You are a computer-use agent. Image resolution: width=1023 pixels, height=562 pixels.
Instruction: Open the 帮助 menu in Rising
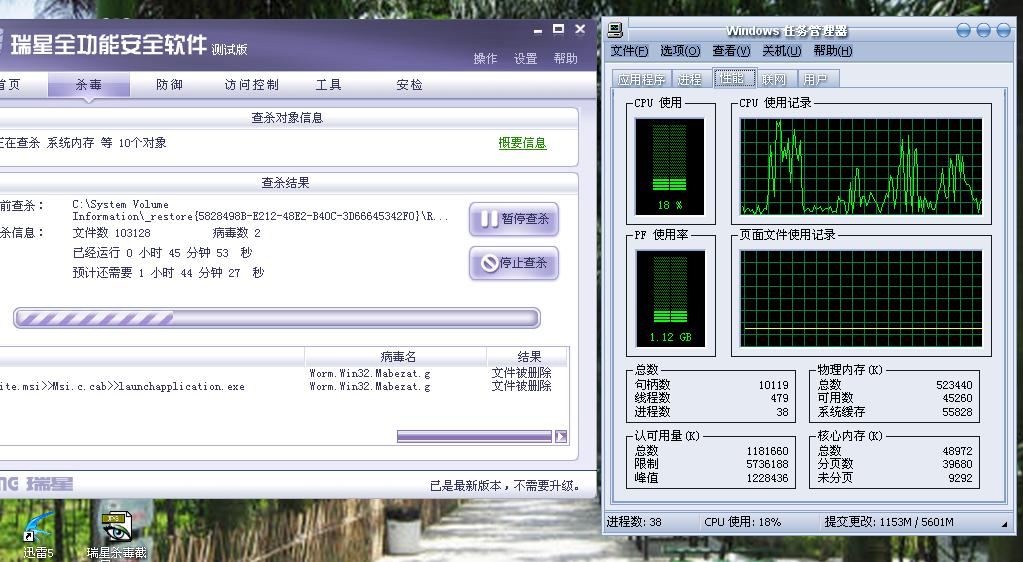[x=566, y=59]
